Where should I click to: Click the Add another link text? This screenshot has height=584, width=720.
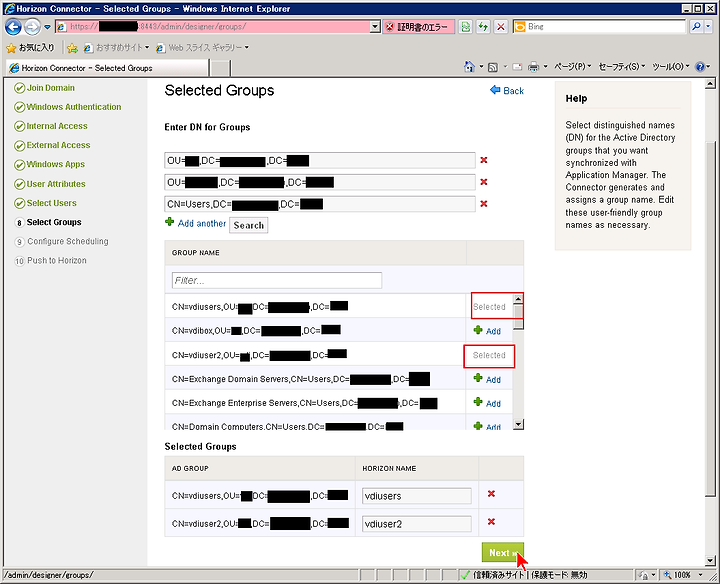(x=202, y=224)
